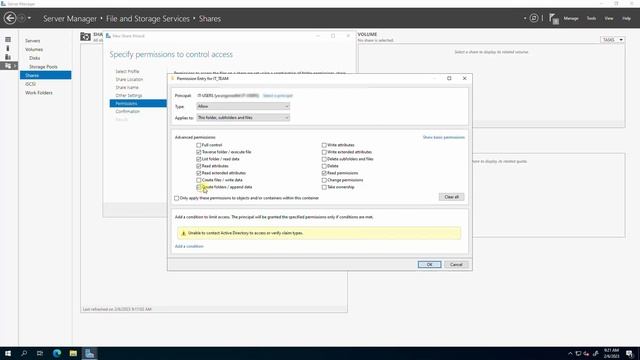Click Cancel in Permission Entry dialog
Screen dimensions: 640x360
point(456,264)
